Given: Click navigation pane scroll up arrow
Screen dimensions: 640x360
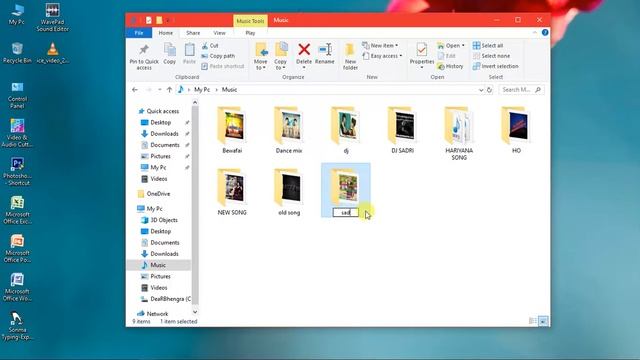Looking at the screenshot, I should 195,103.
